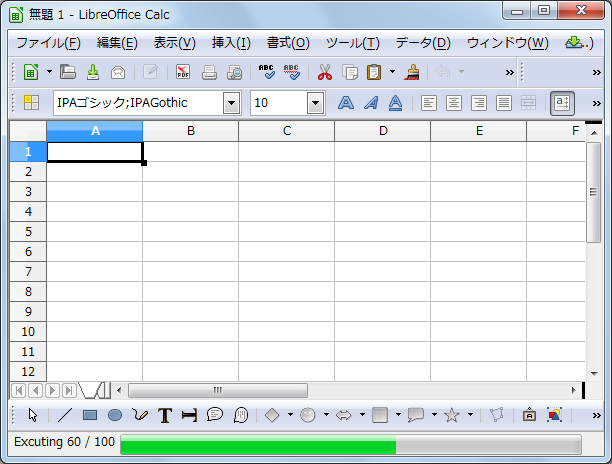Click the font size field showing 10
This screenshot has height=464, width=612.
pyautogui.click(x=279, y=103)
